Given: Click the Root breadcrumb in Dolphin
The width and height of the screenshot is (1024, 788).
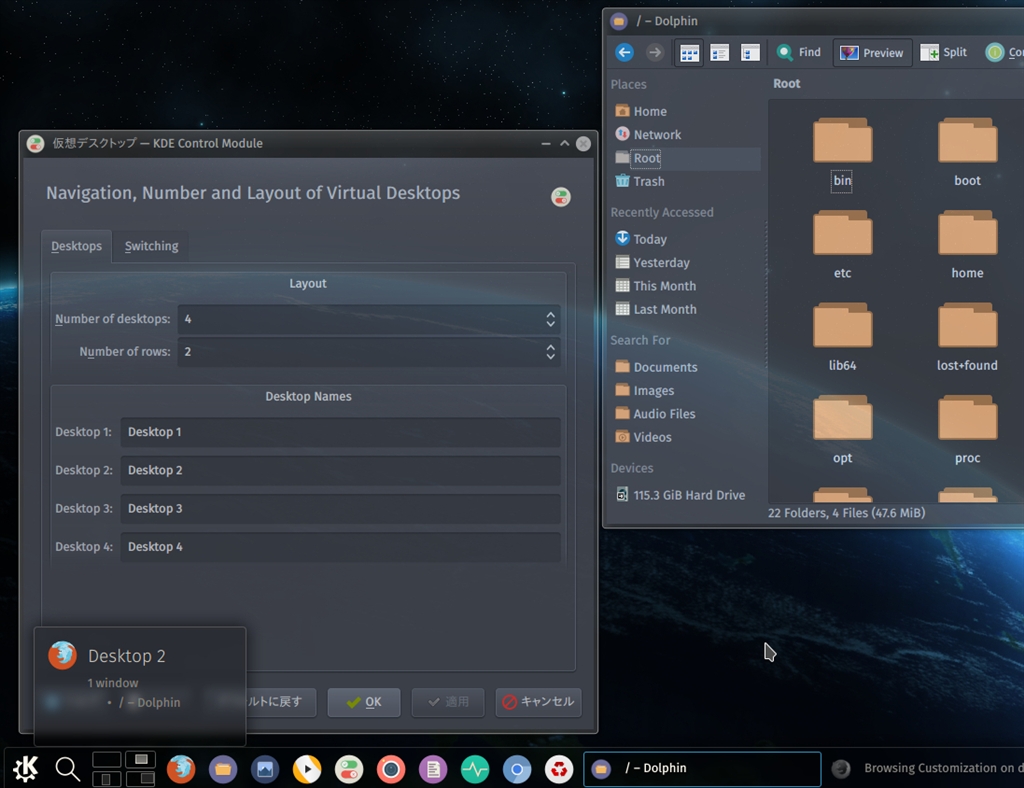Looking at the screenshot, I should point(786,84).
